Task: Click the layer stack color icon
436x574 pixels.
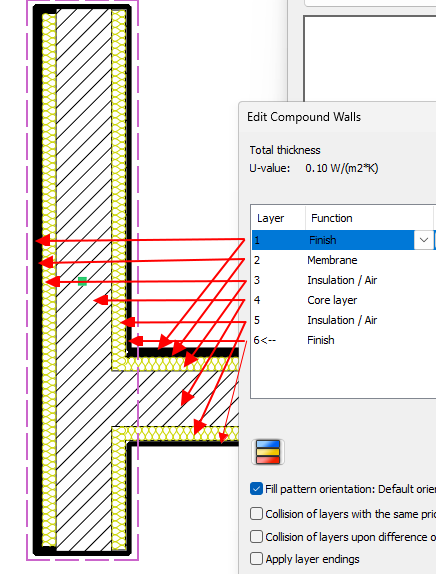Action: pos(268,452)
